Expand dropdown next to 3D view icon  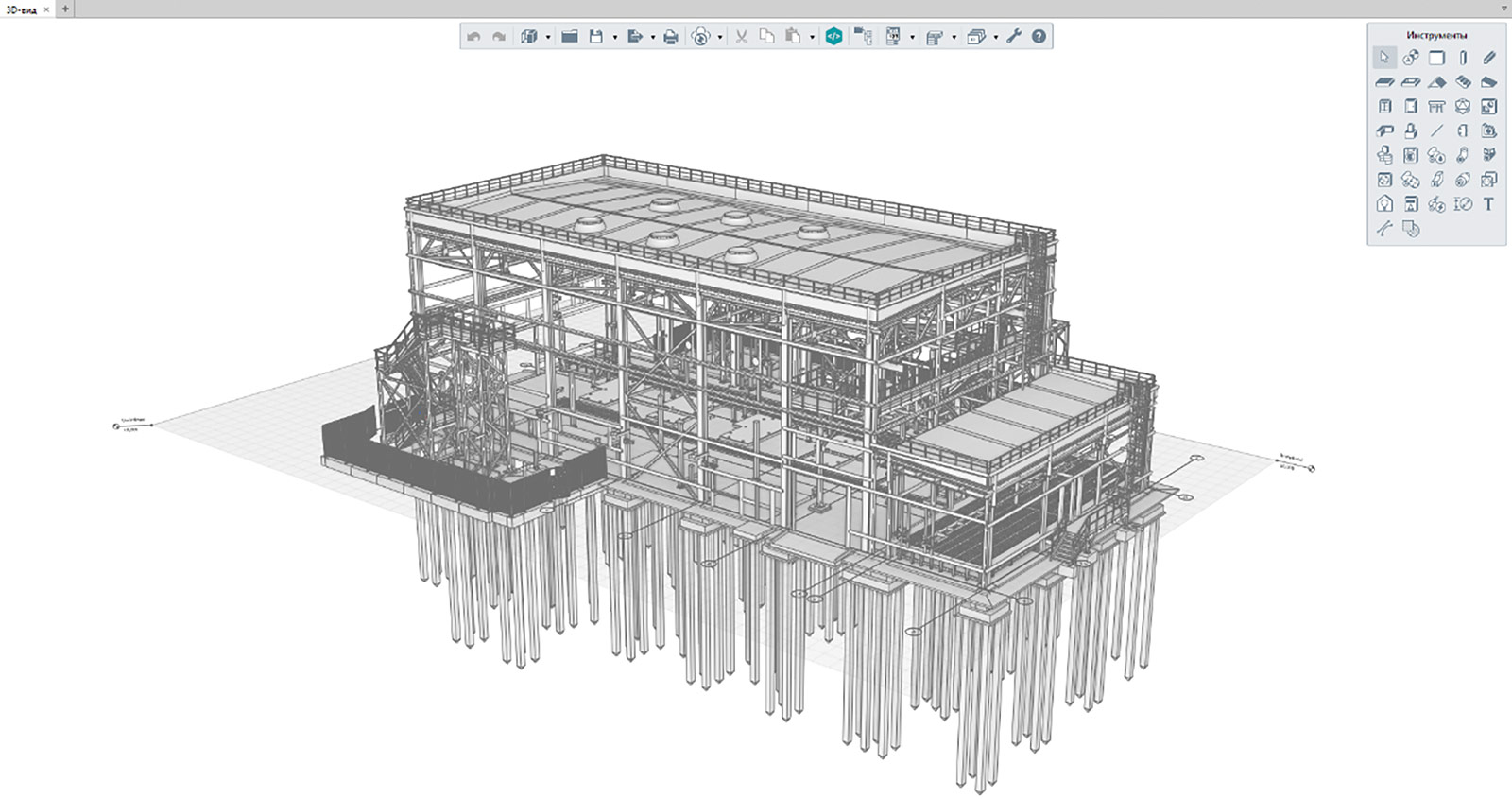point(548,38)
